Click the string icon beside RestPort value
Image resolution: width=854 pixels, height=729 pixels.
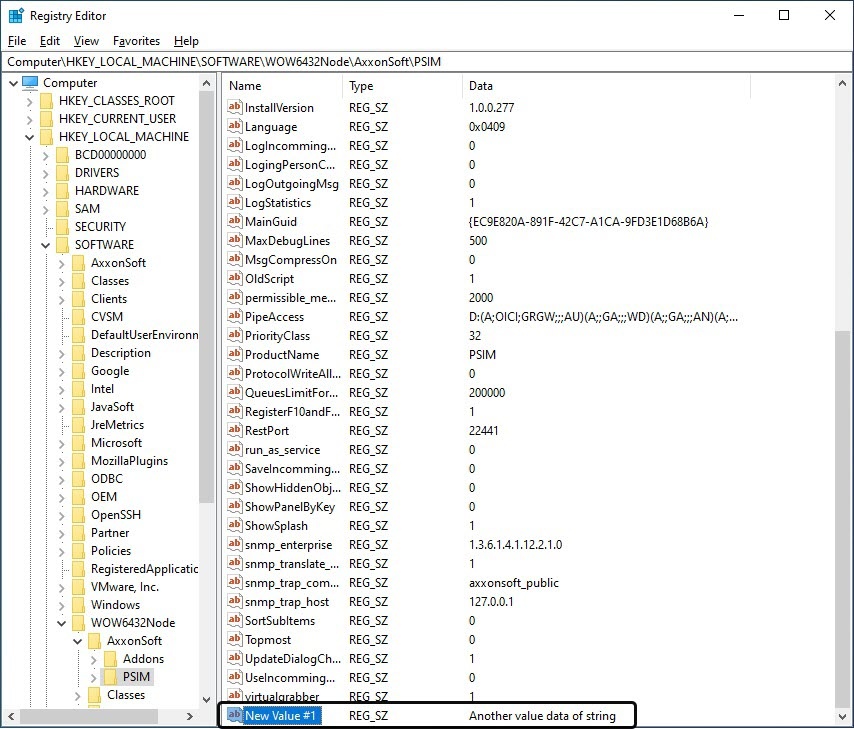pyautogui.click(x=235, y=431)
